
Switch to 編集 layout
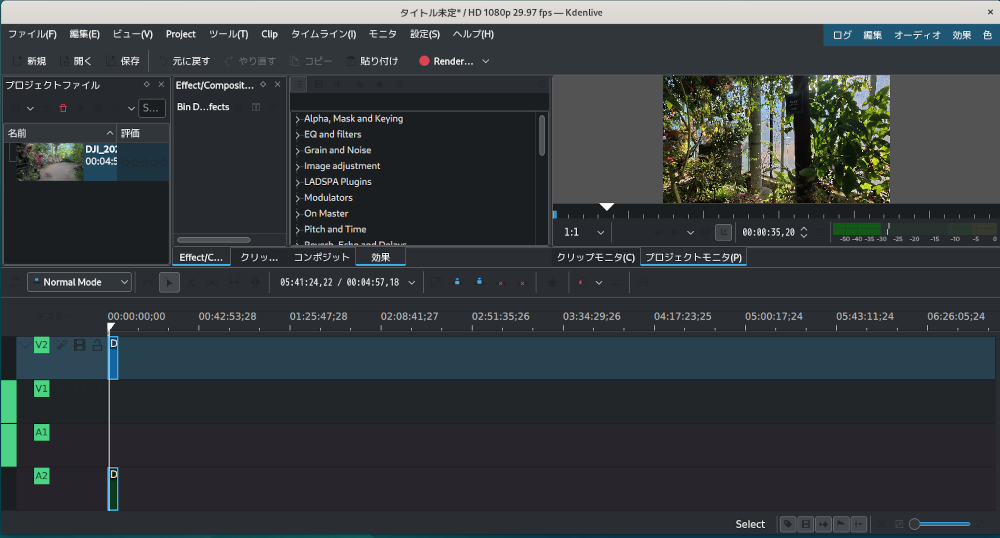872,35
